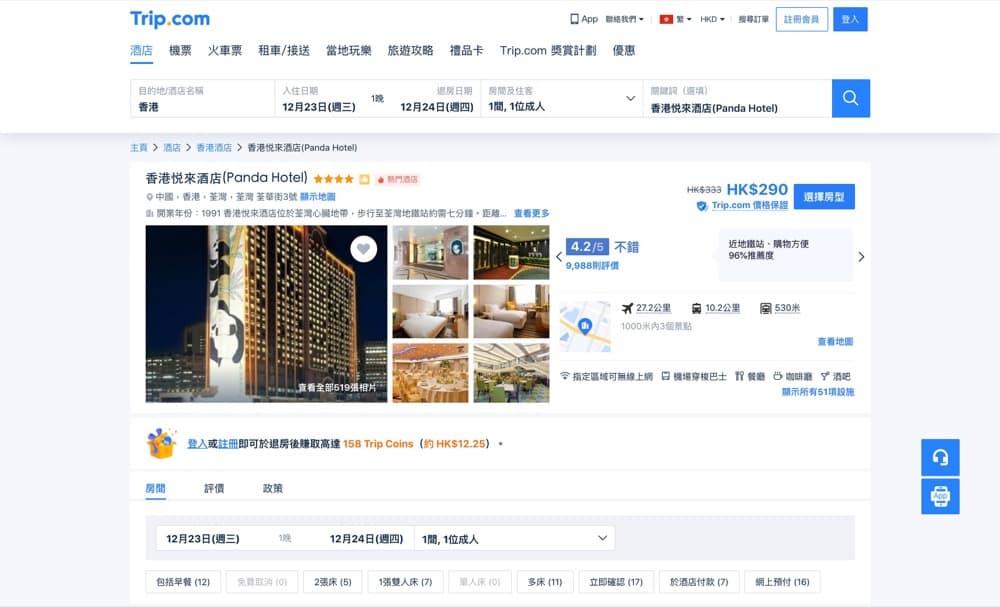Click 香港酒店 in the breadcrumb

pos(214,147)
